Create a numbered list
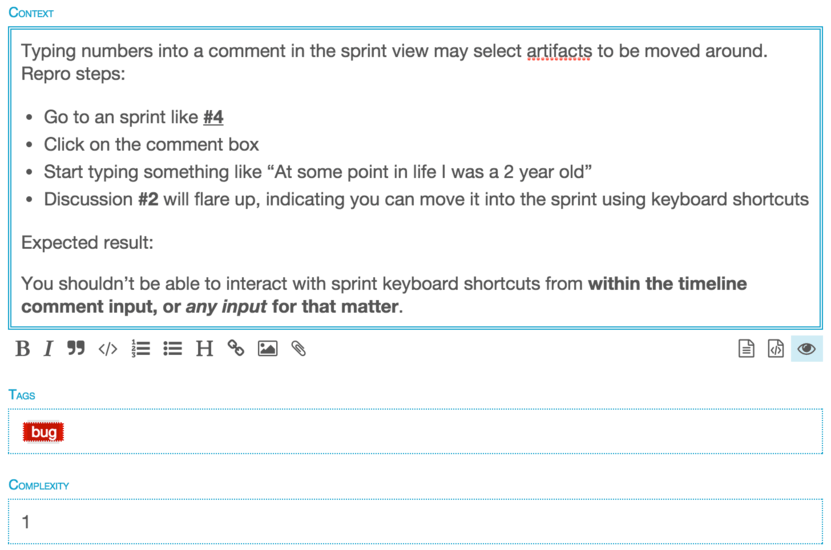The width and height of the screenshot is (831, 550). pyautogui.click(x=141, y=348)
